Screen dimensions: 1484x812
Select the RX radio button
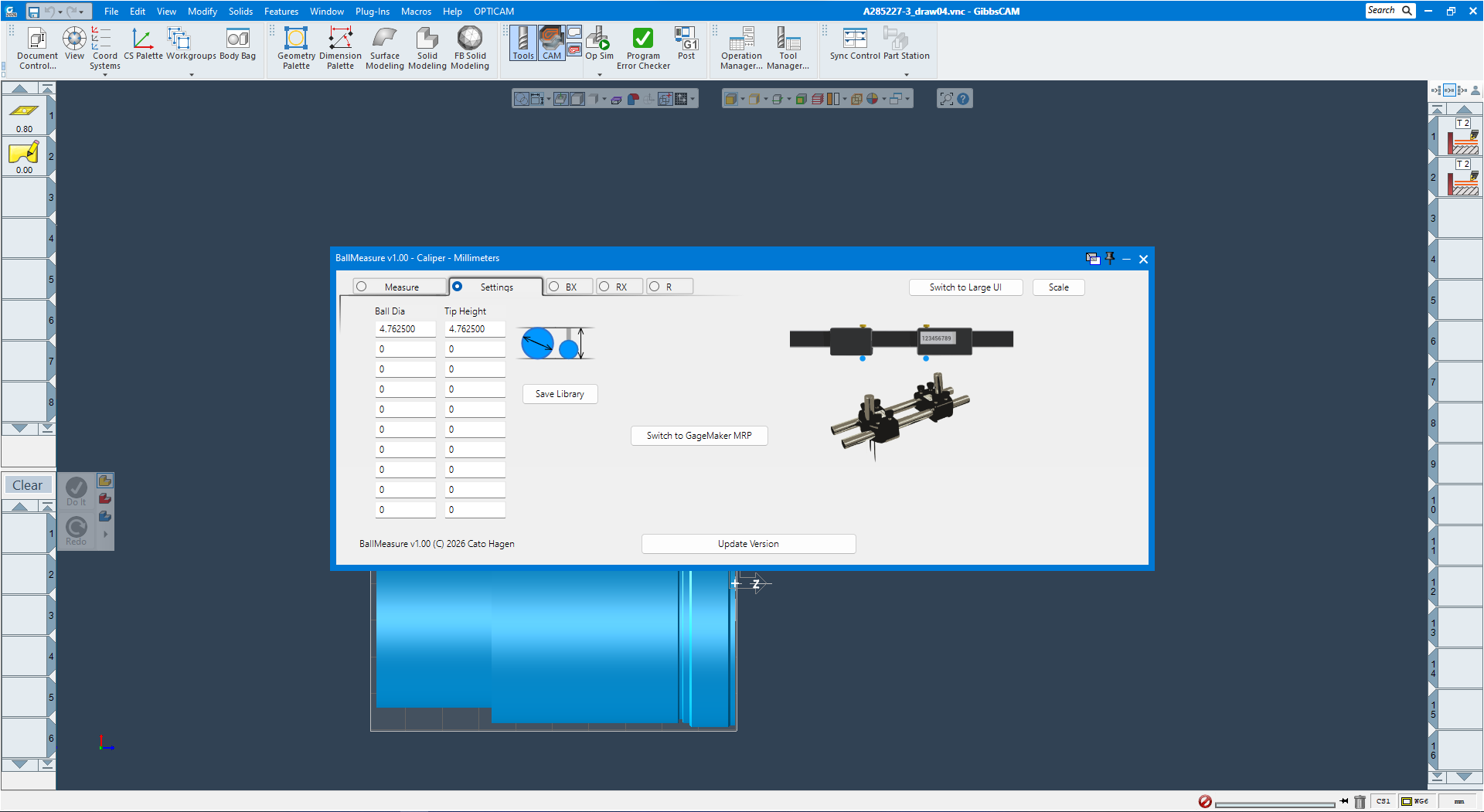coord(603,286)
